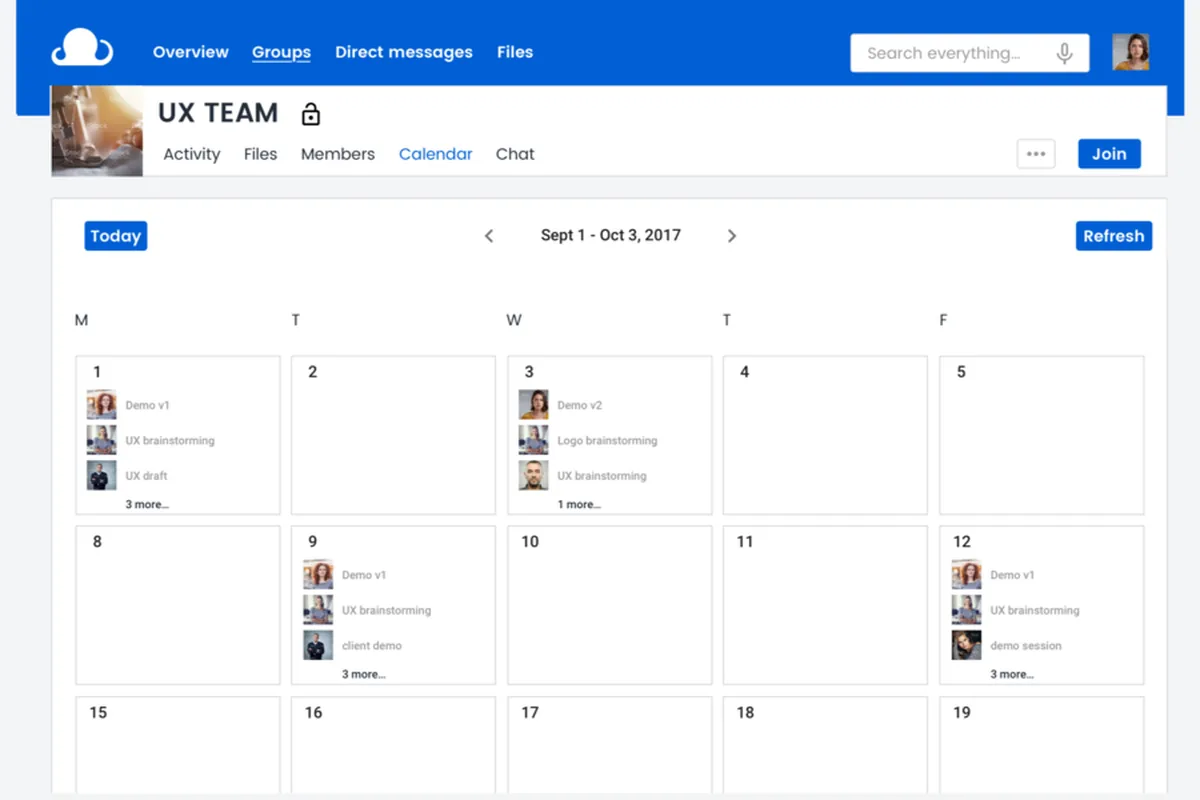This screenshot has height=800, width=1200.
Task: Click the Refresh button
Action: tap(1114, 236)
